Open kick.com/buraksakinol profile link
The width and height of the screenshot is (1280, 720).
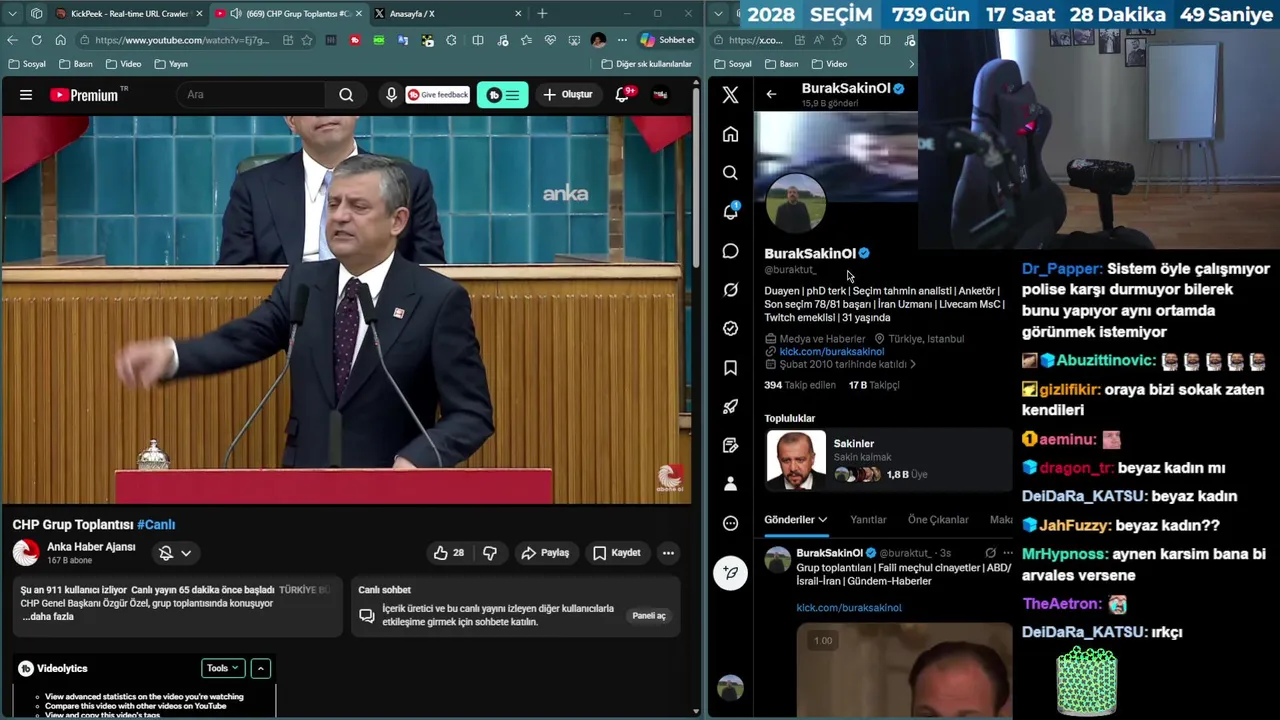coord(831,352)
